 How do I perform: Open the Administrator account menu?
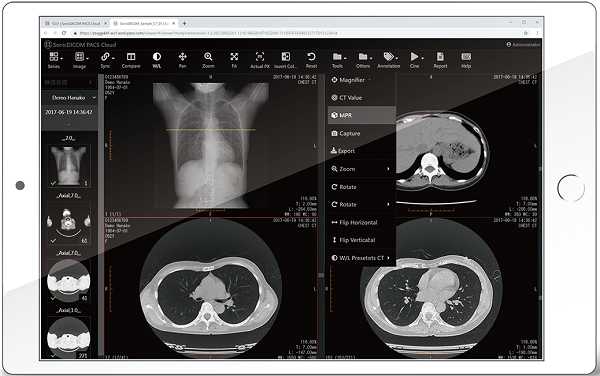click(523, 44)
